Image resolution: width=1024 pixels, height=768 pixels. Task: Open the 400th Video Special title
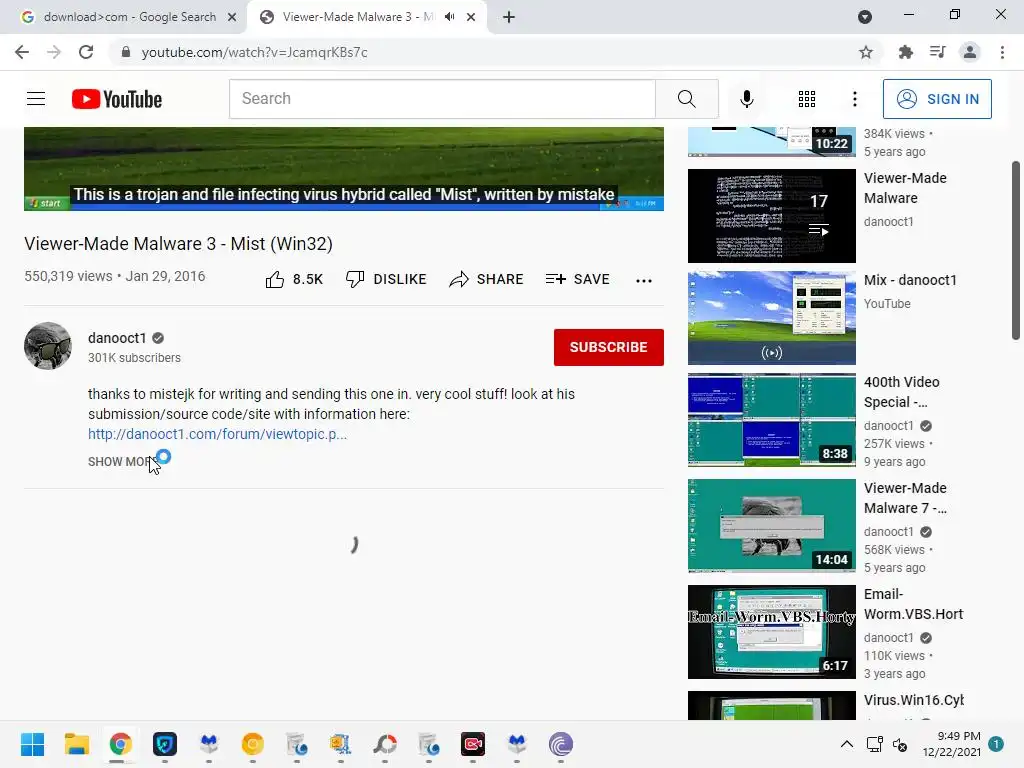pos(901,392)
